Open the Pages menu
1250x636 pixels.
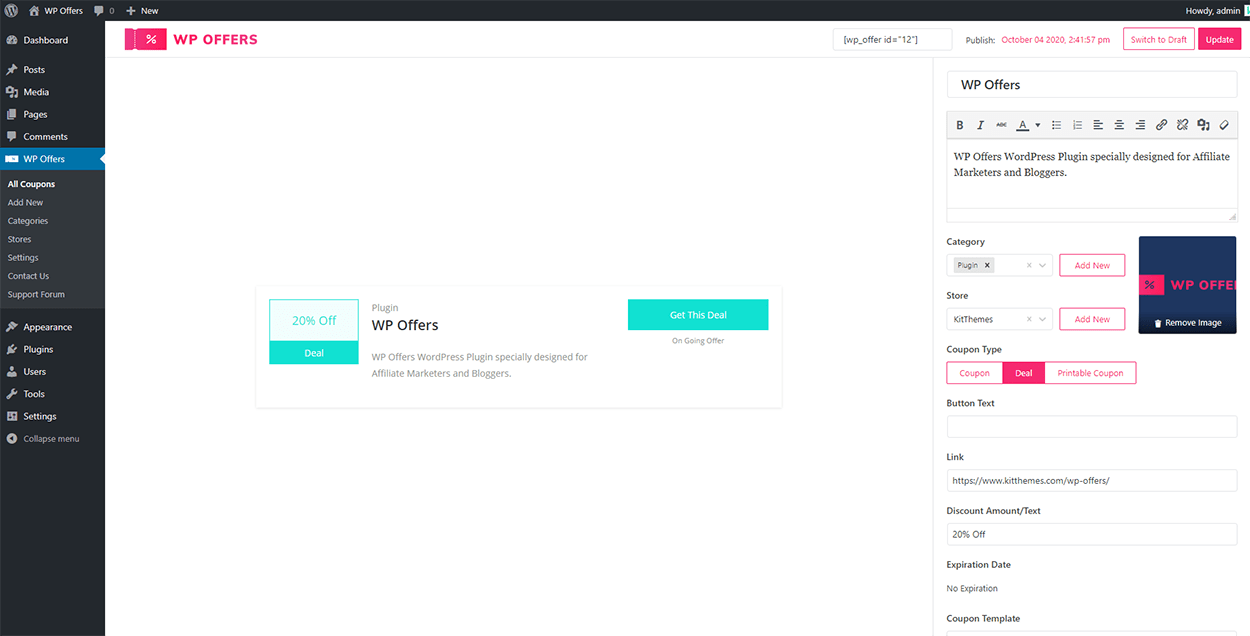coord(52,114)
